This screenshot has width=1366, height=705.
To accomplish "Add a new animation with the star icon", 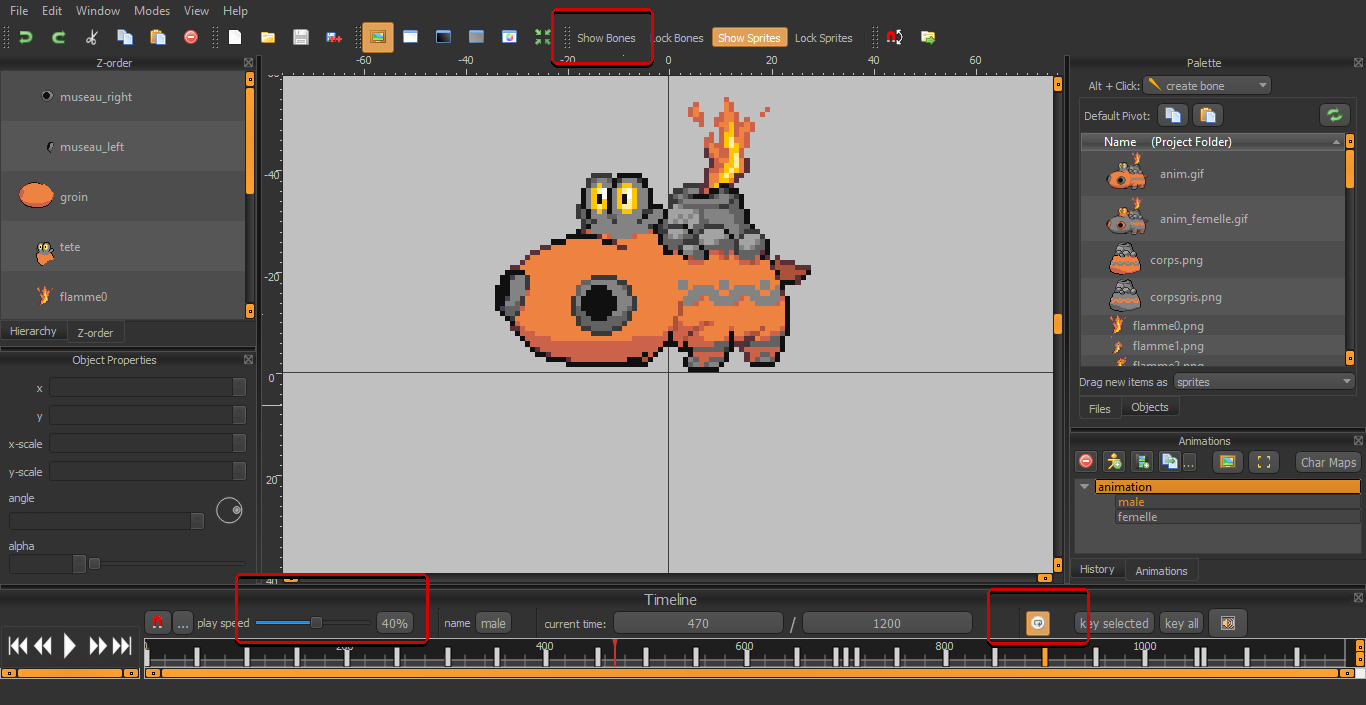I will [1114, 461].
